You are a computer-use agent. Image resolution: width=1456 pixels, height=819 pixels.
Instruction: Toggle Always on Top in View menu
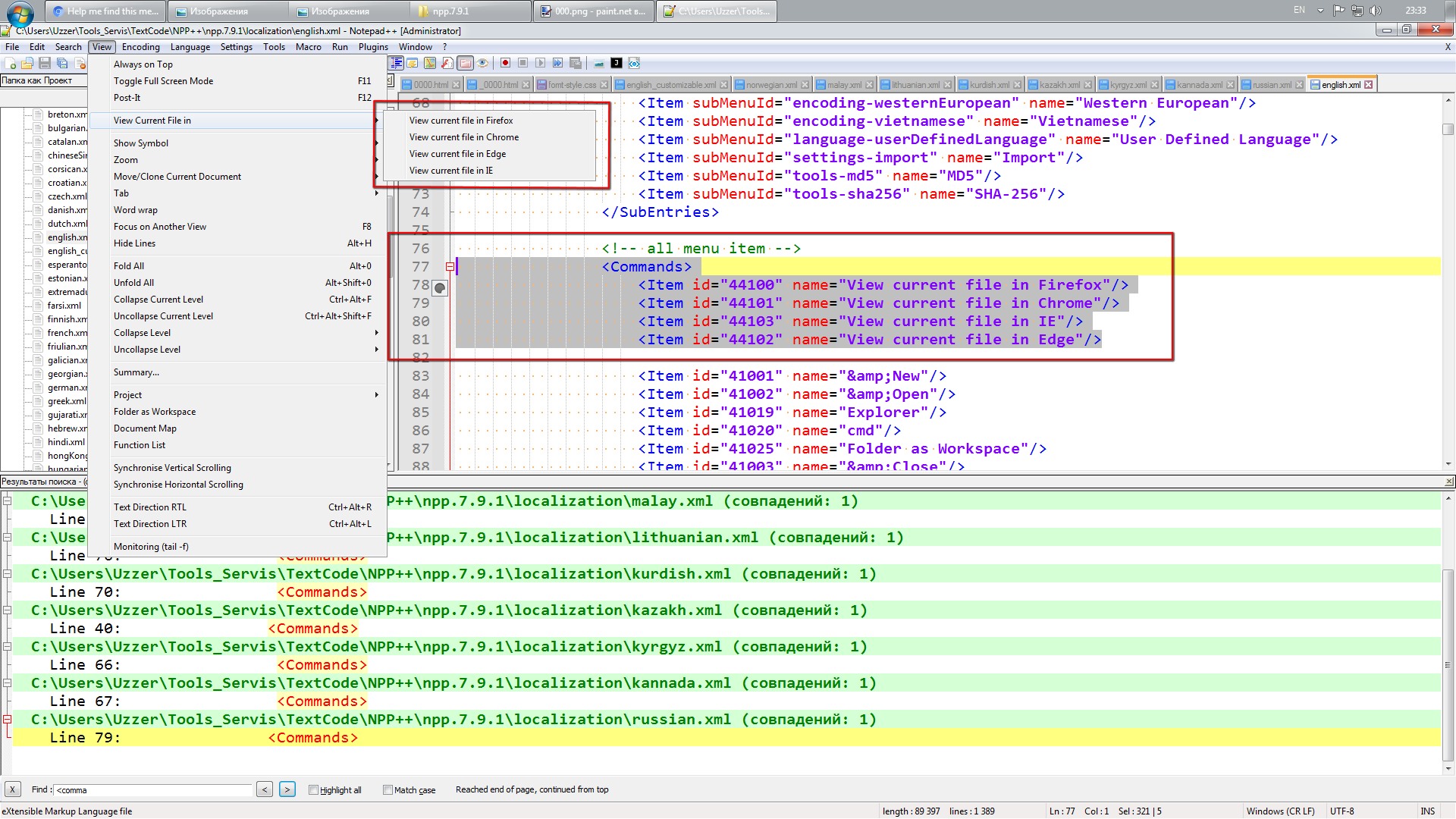[237, 64]
